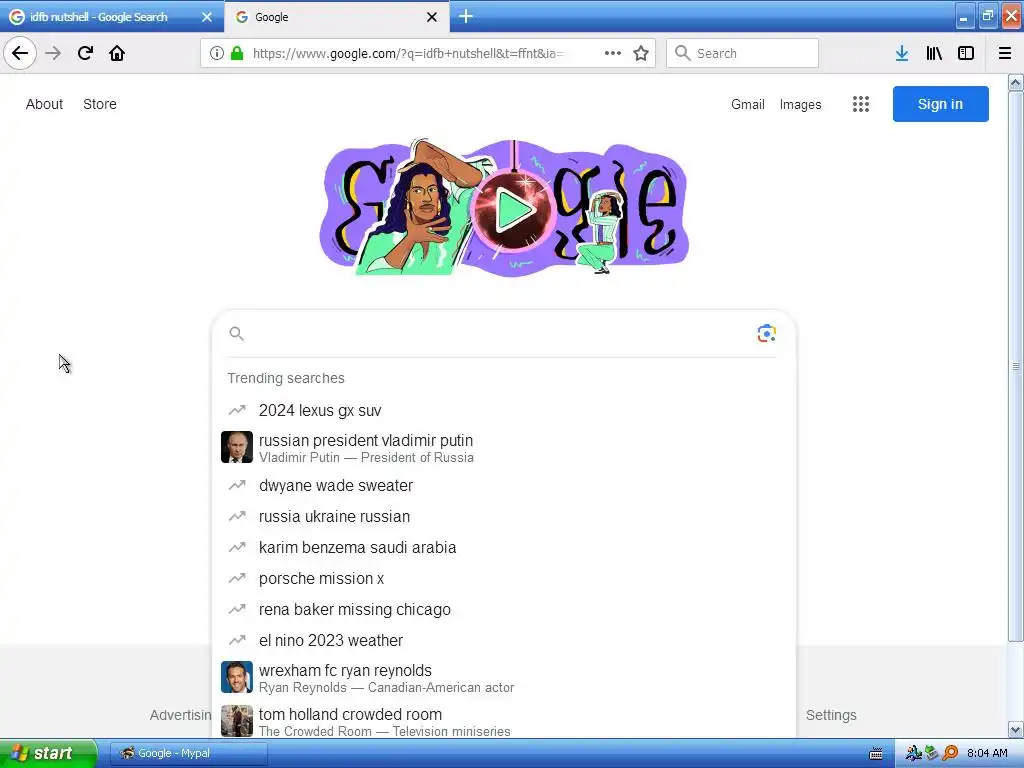Viewport: 1024px width, 768px height.
Task: Open the browser hamburger menu
Action: pos(1005,53)
